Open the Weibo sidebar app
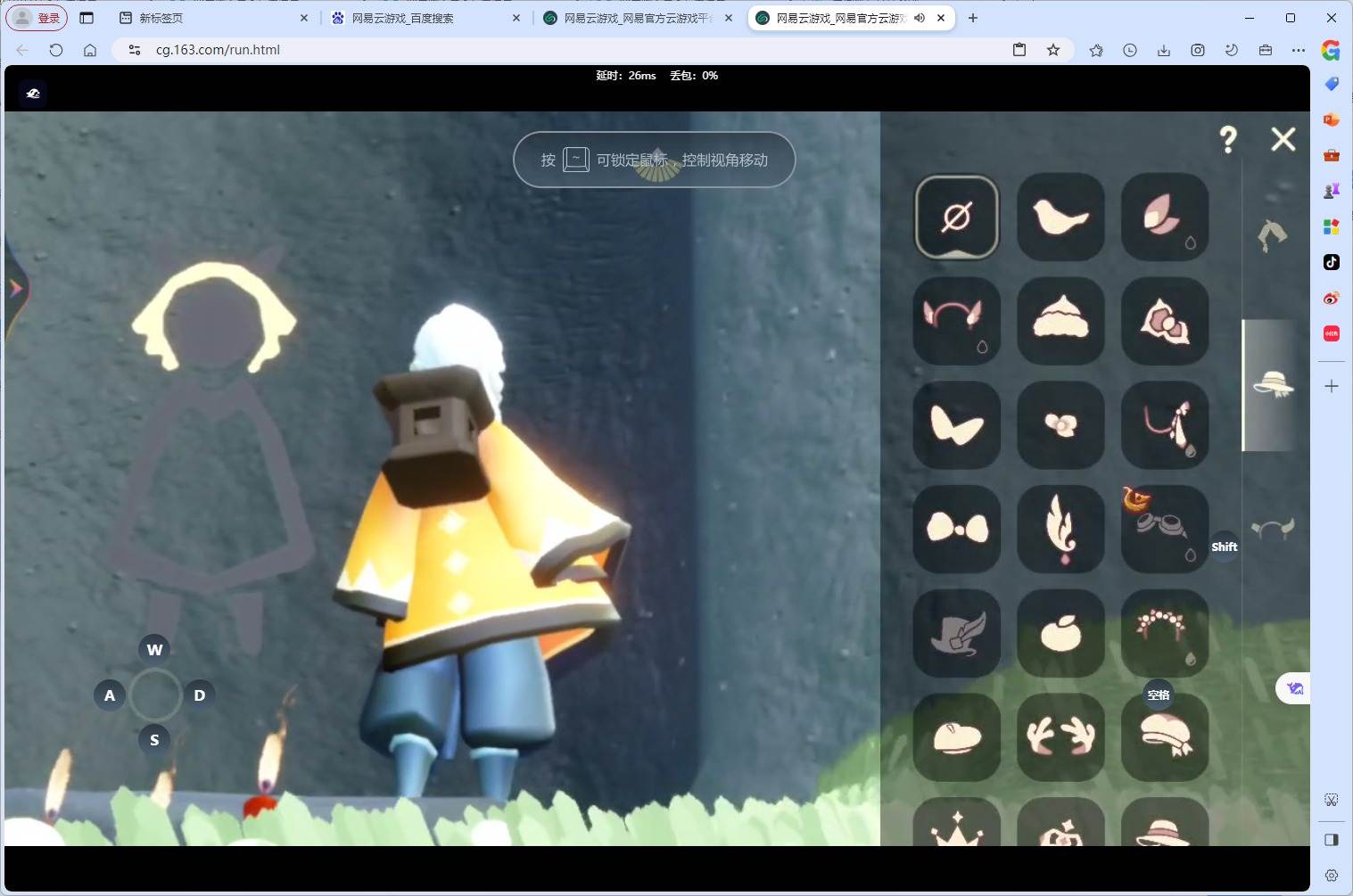This screenshot has height=896, width=1353. 1332,298
